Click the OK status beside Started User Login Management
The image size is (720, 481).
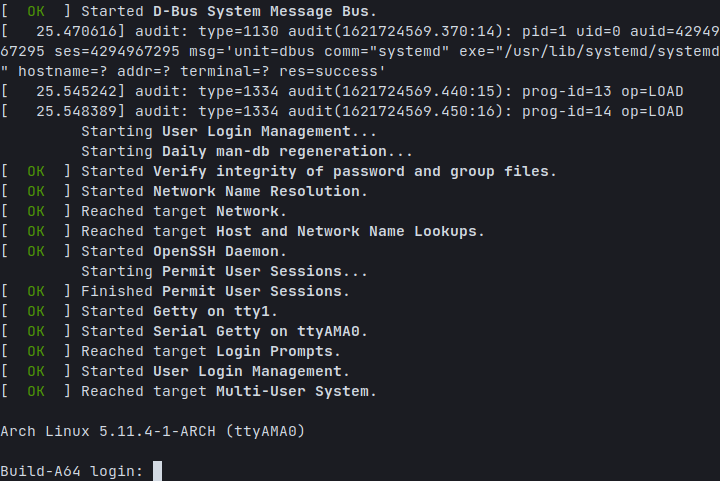pos(36,371)
